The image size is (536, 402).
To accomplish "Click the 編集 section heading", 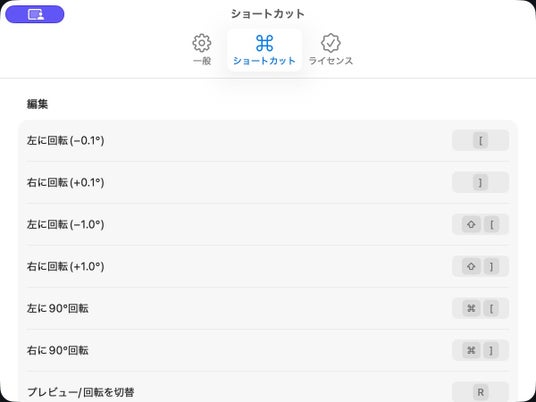I will (37, 104).
